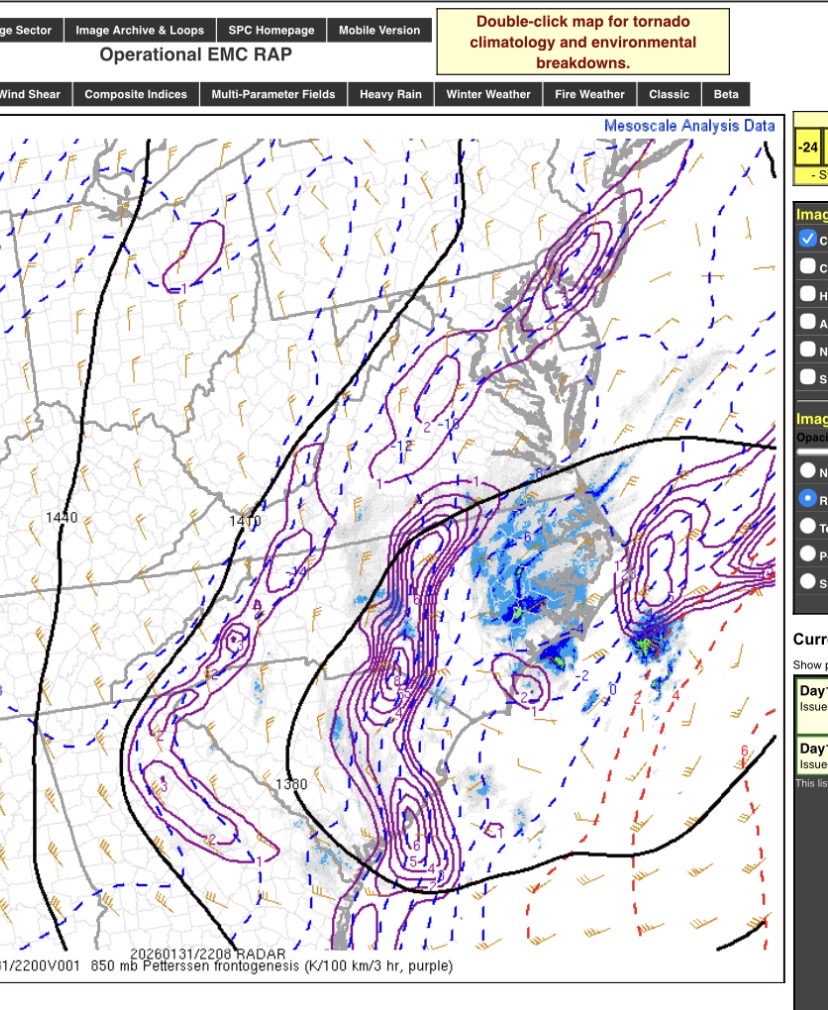Expand the Wind Shear menu
This screenshot has height=1010, width=828.
point(32,94)
